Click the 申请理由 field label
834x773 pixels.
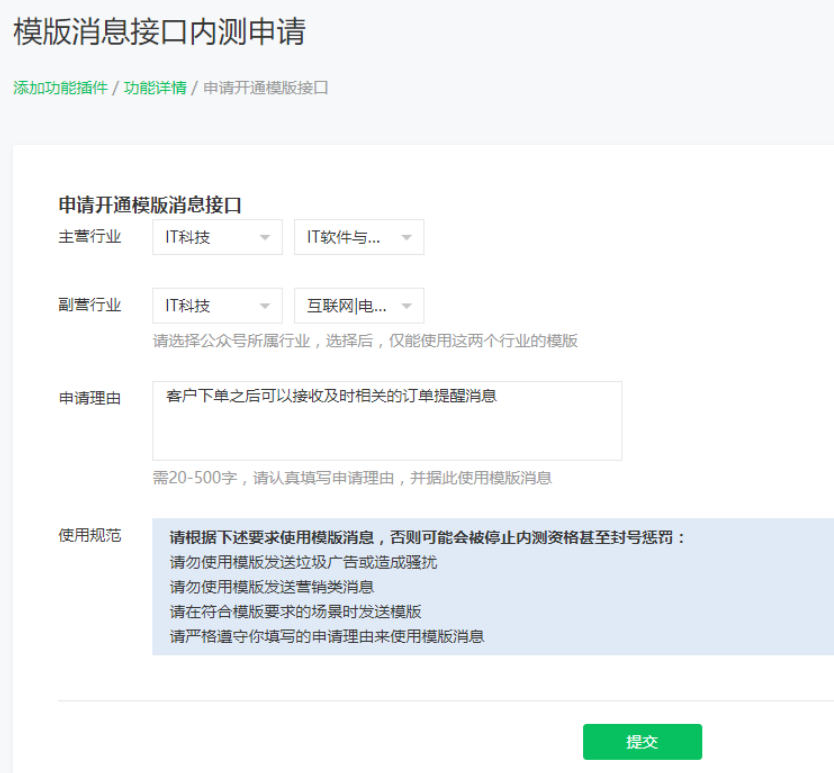(90, 398)
